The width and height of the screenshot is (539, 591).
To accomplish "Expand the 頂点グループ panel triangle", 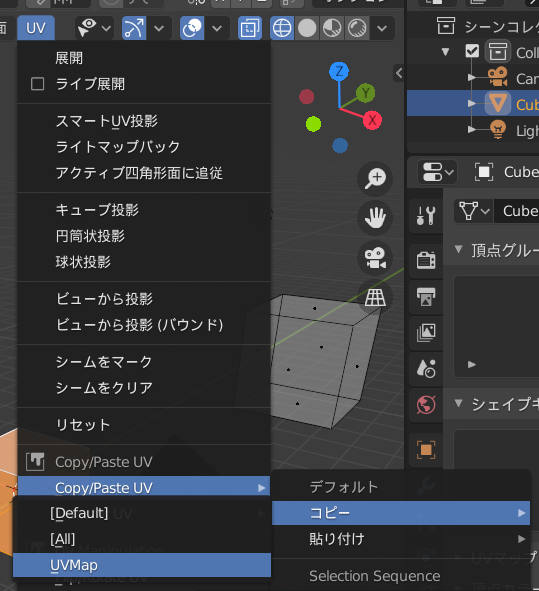I will [x=458, y=249].
